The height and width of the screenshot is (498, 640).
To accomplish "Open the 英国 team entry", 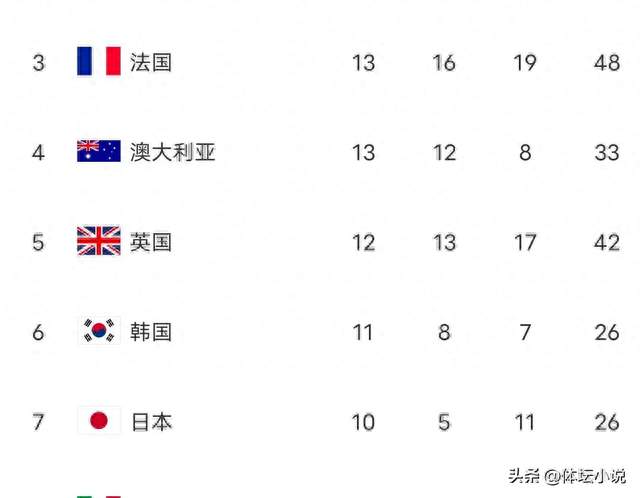I will click(151, 242).
